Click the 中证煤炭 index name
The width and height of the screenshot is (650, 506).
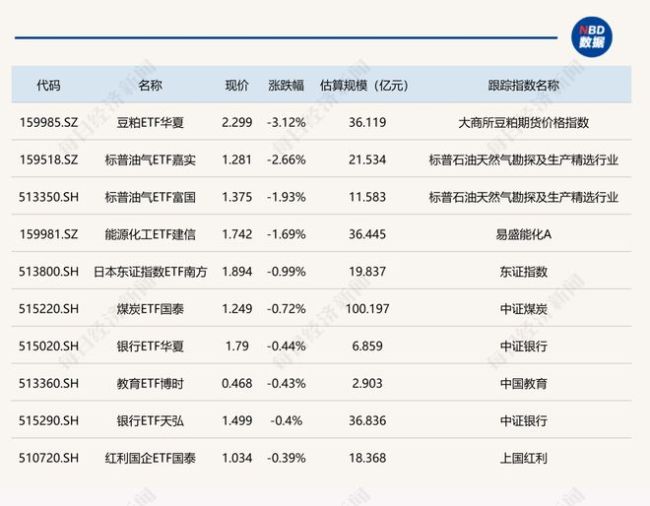pos(524,309)
